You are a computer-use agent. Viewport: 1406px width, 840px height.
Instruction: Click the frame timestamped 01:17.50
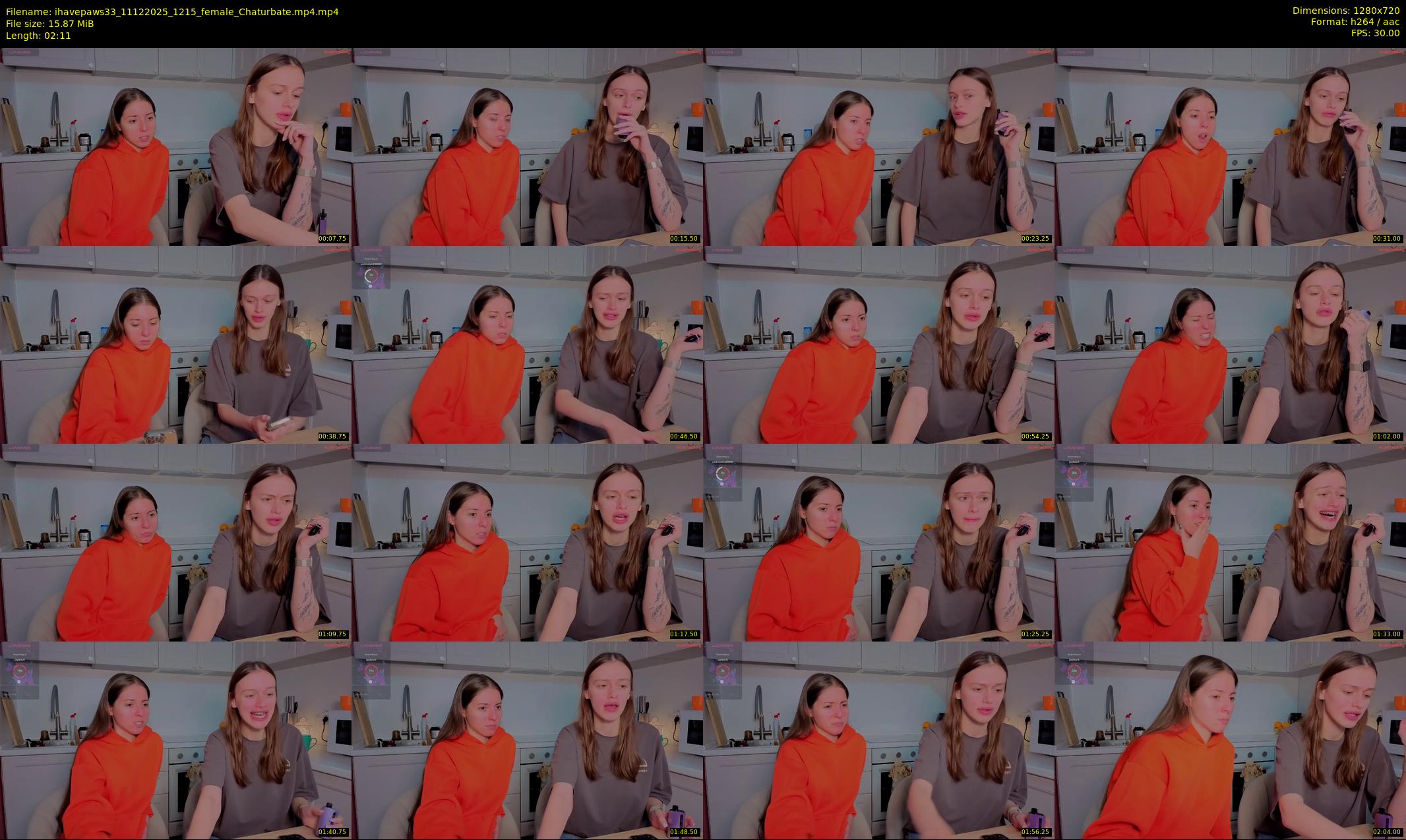pos(527,542)
